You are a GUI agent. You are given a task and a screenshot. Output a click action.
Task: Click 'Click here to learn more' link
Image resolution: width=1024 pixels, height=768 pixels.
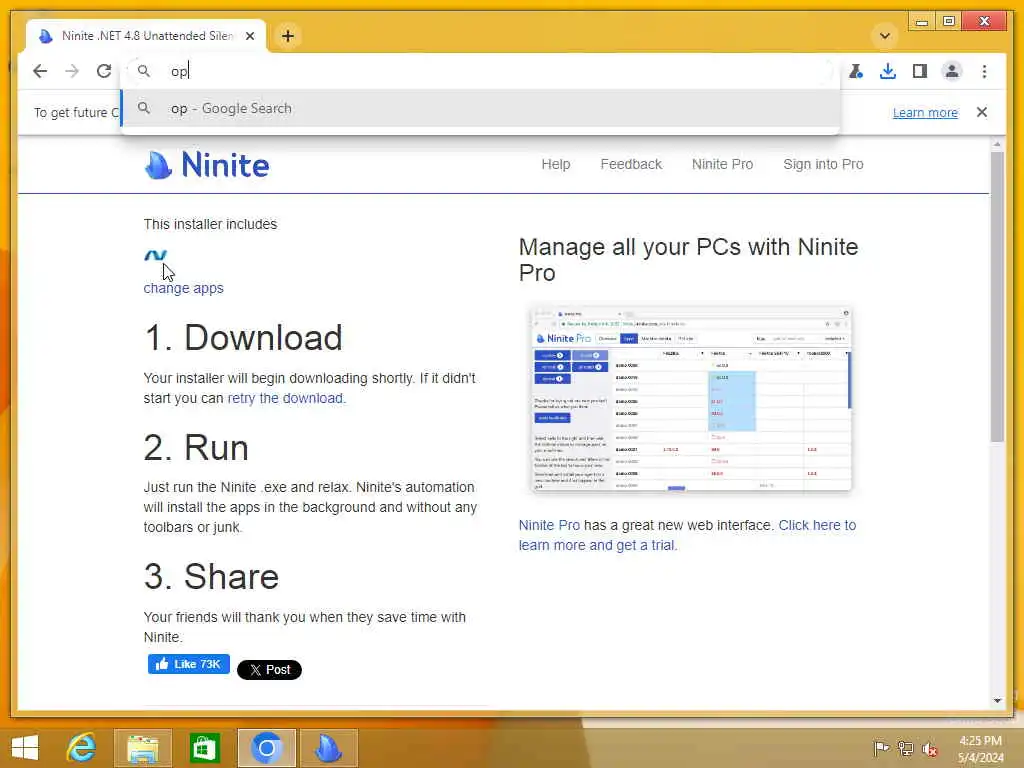point(687,535)
